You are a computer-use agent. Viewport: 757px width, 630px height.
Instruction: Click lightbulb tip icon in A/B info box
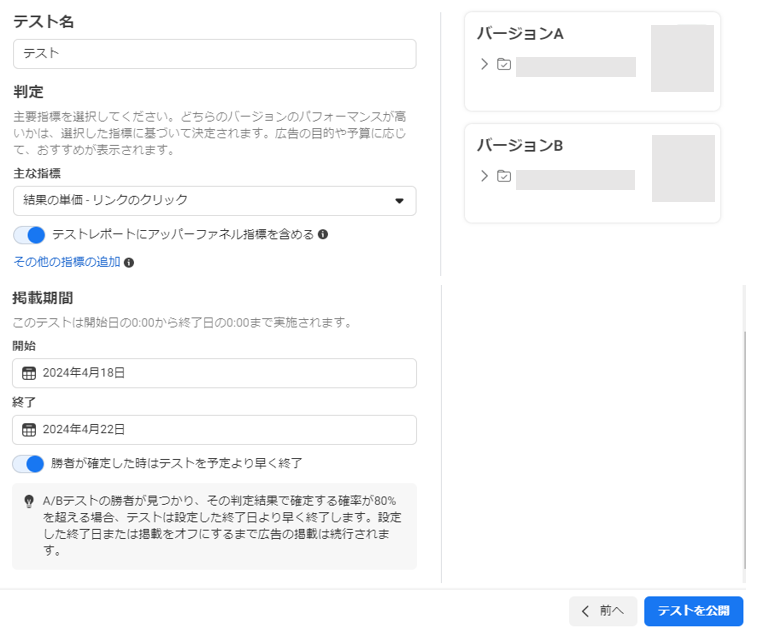pyautogui.click(x=29, y=502)
